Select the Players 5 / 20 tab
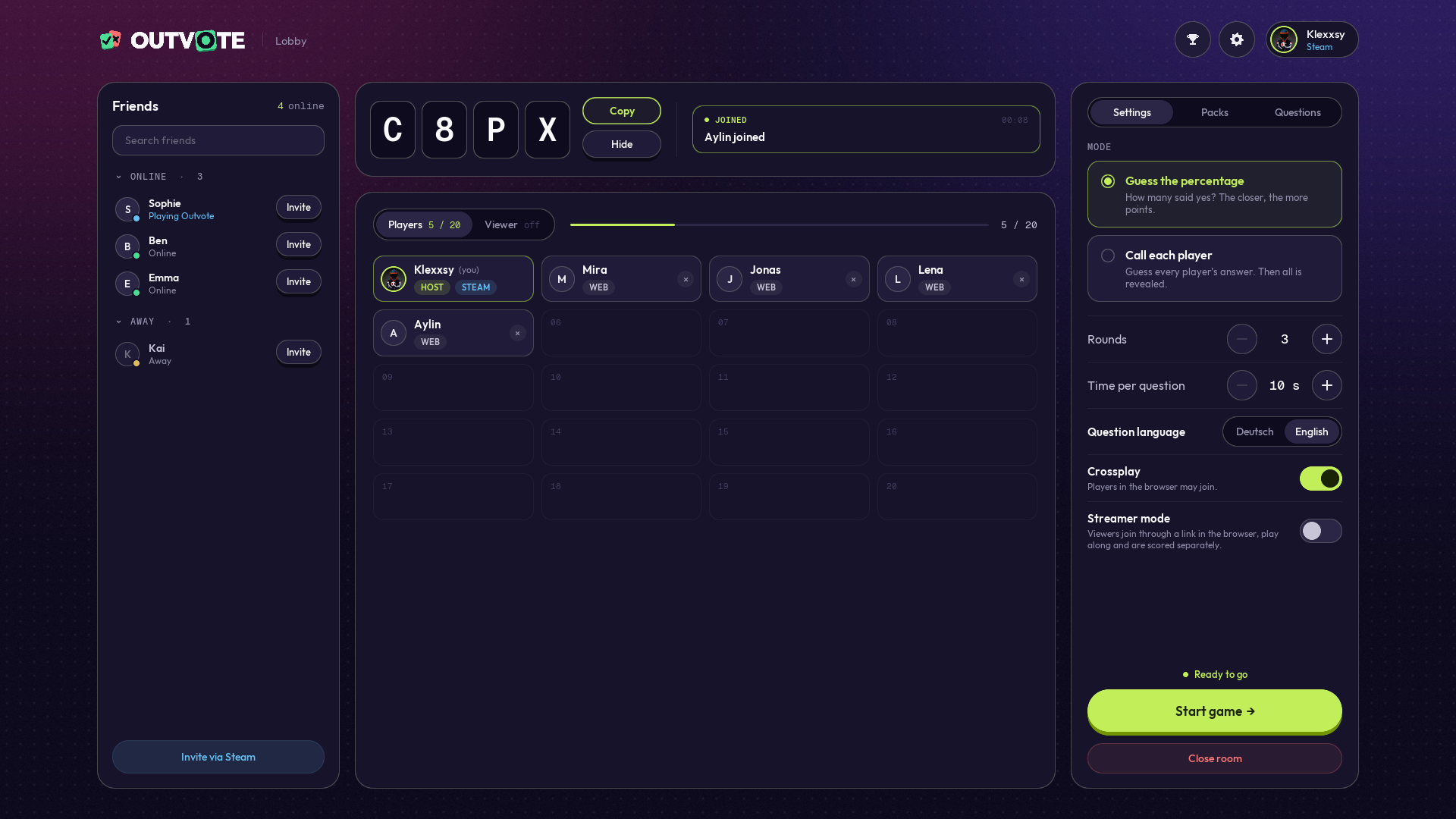The width and height of the screenshot is (1456, 819). [424, 224]
